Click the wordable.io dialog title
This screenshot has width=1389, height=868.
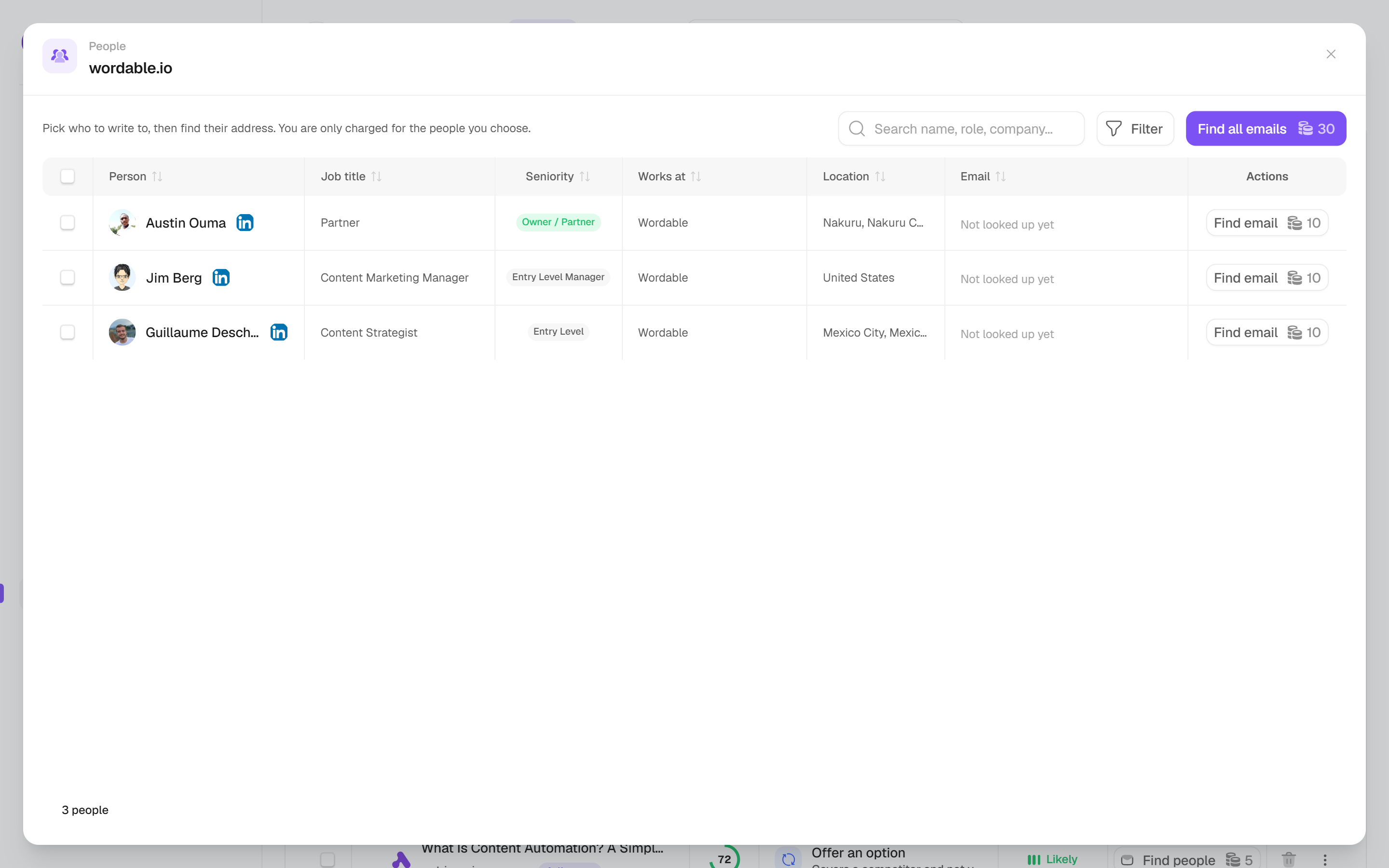coord(130,68)
